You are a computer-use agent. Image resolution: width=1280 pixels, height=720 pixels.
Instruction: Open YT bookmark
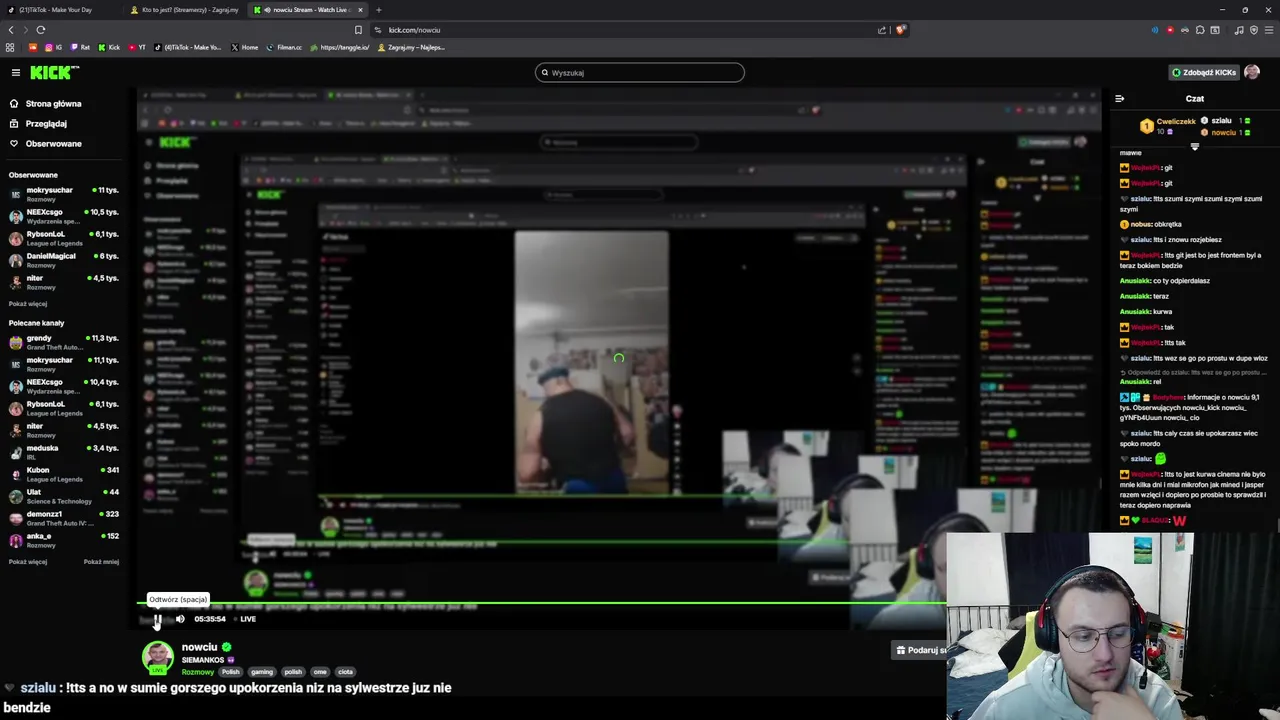(x=137, y=47)
